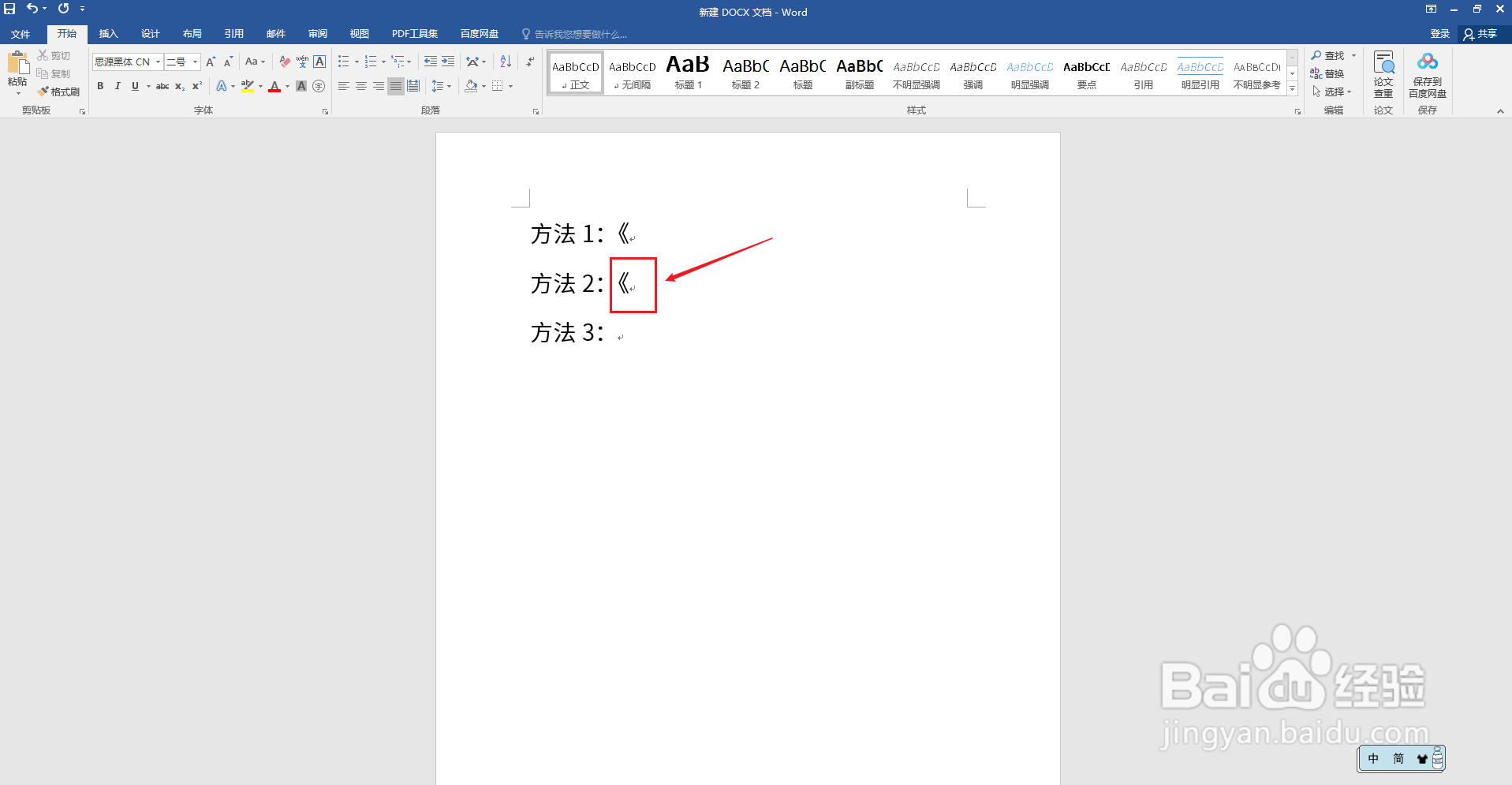Collapse the ribbon
1512x785 pixels.
pos(1500,111)
